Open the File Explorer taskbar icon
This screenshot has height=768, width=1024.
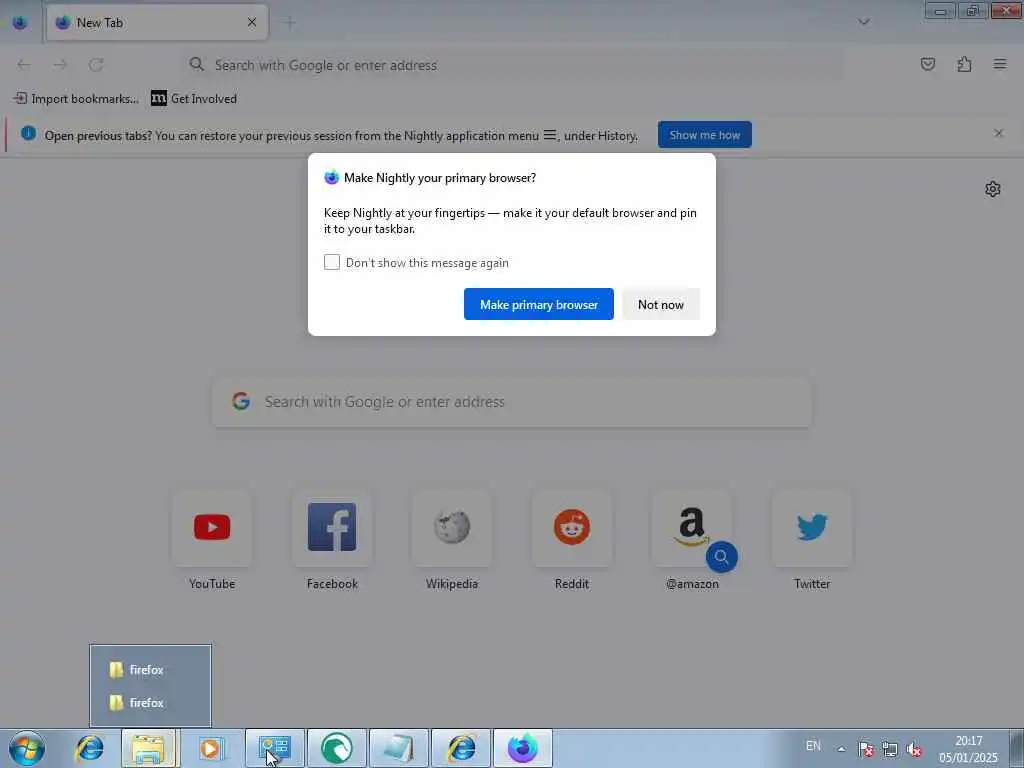149,748
